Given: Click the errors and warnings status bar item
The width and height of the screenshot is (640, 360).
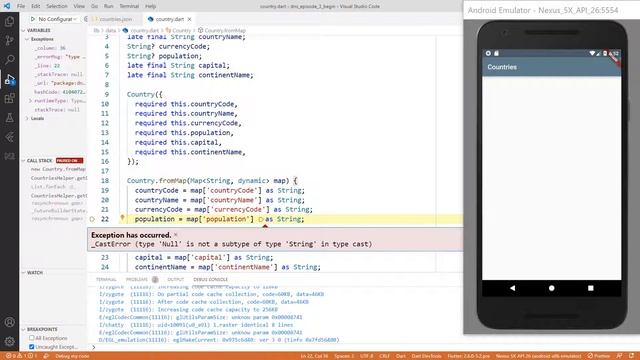Looking at the screenshot, I should point(21,356).
